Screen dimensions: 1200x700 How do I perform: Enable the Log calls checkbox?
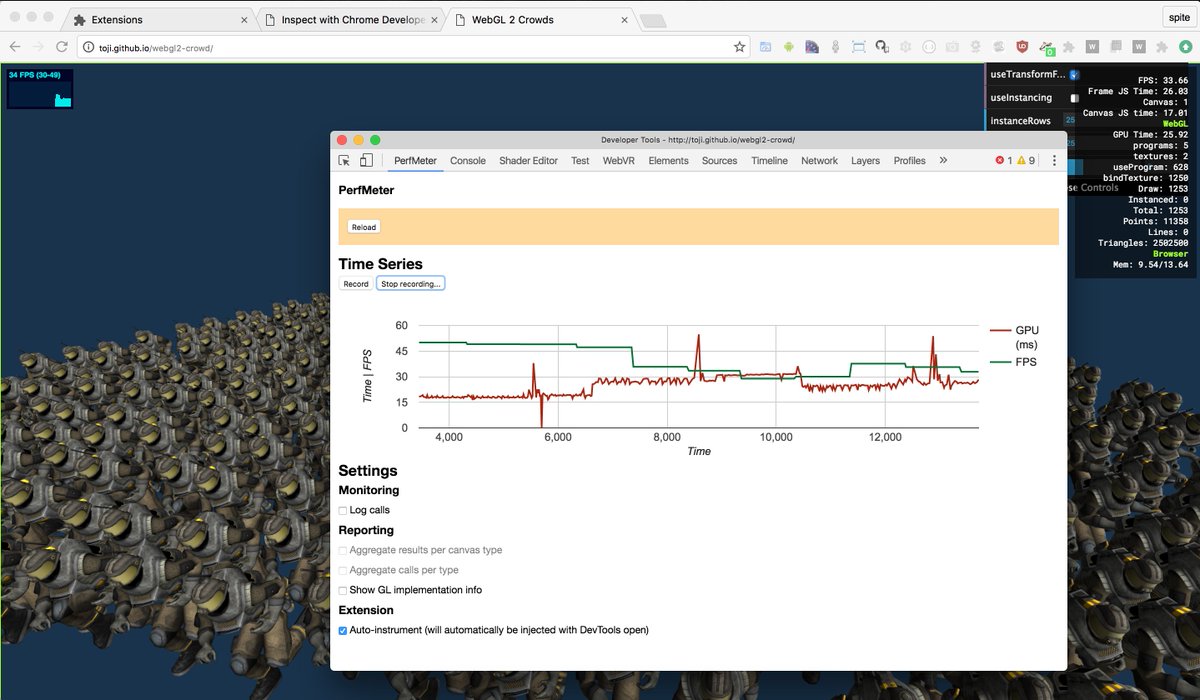tap(343, 511)
